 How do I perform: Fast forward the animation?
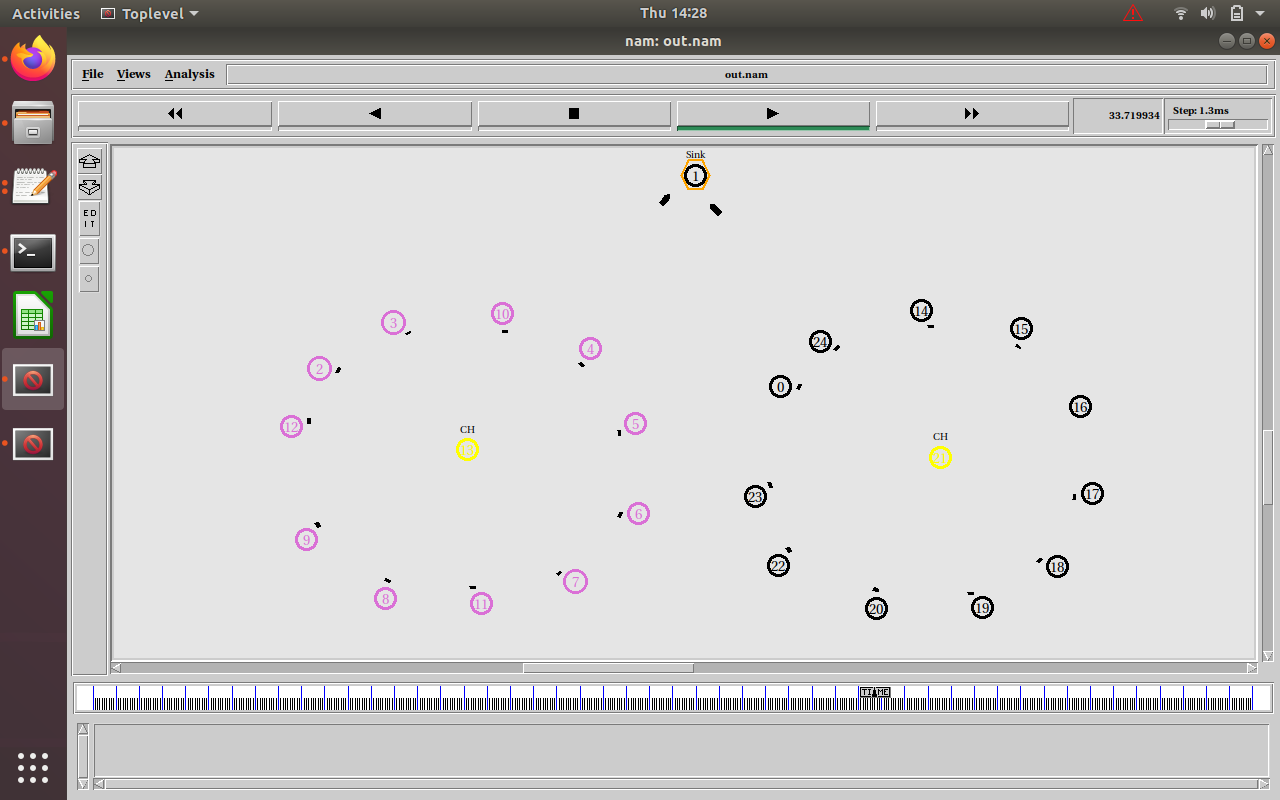[x=972, y=114]
